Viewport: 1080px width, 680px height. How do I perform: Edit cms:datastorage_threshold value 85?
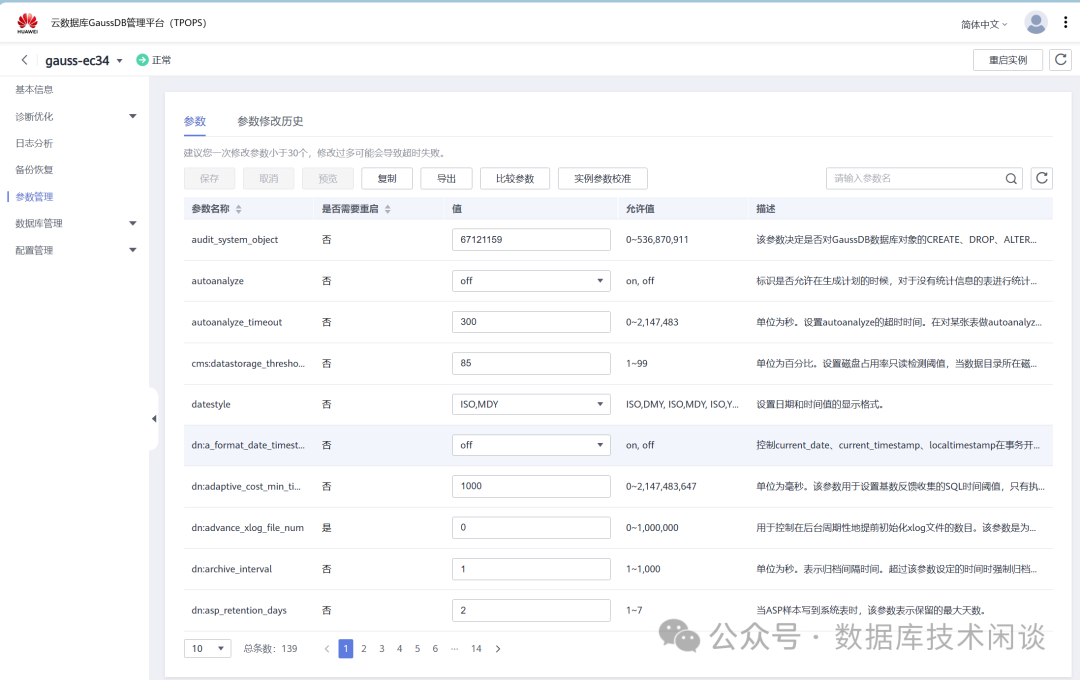[x=531, y=363]
